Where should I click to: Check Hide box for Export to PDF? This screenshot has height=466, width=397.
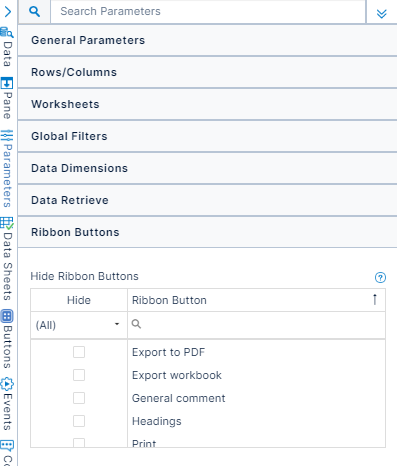tap(79, 352)
